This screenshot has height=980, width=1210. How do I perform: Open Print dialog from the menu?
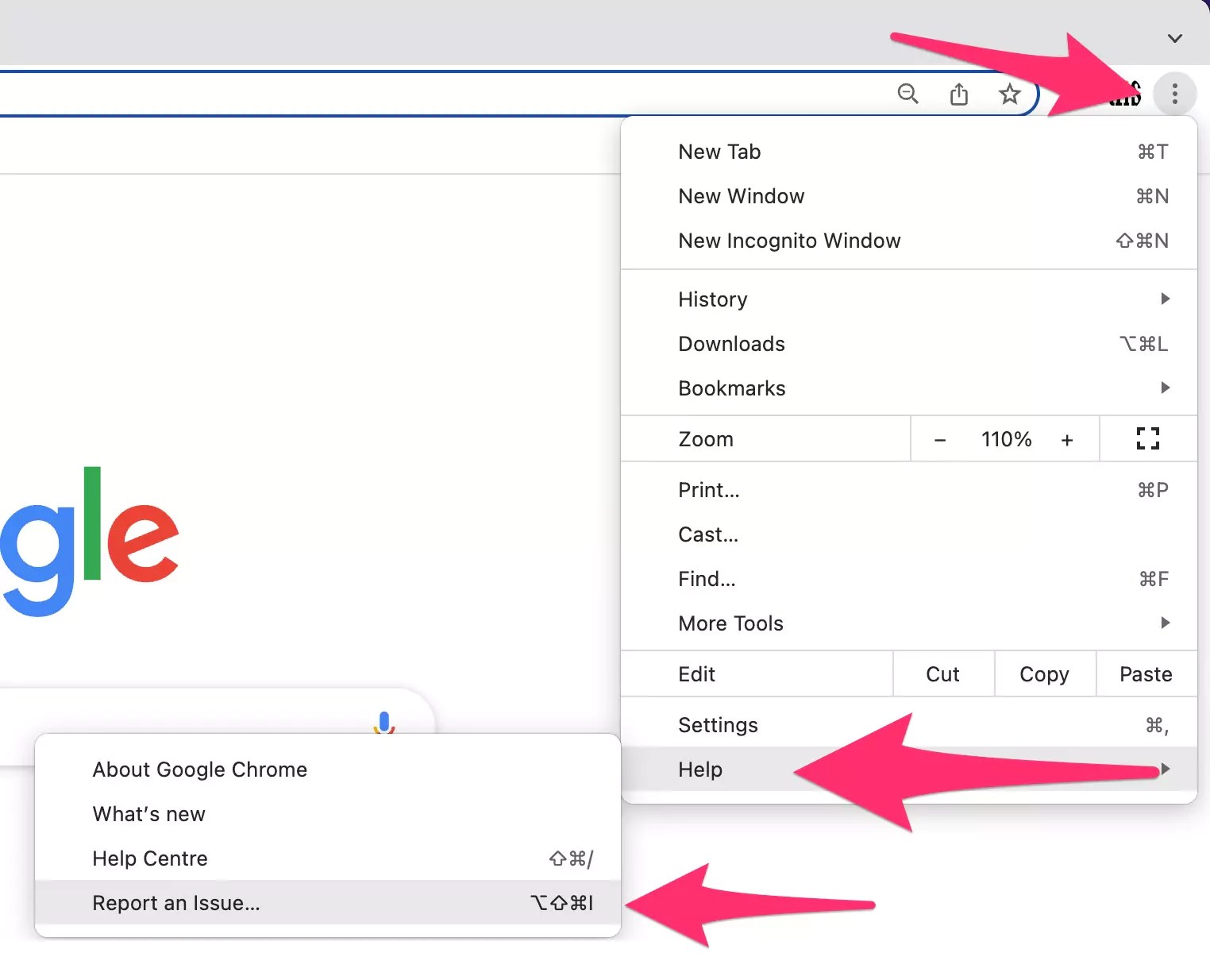pyautogui.click(x=708, y=490)
